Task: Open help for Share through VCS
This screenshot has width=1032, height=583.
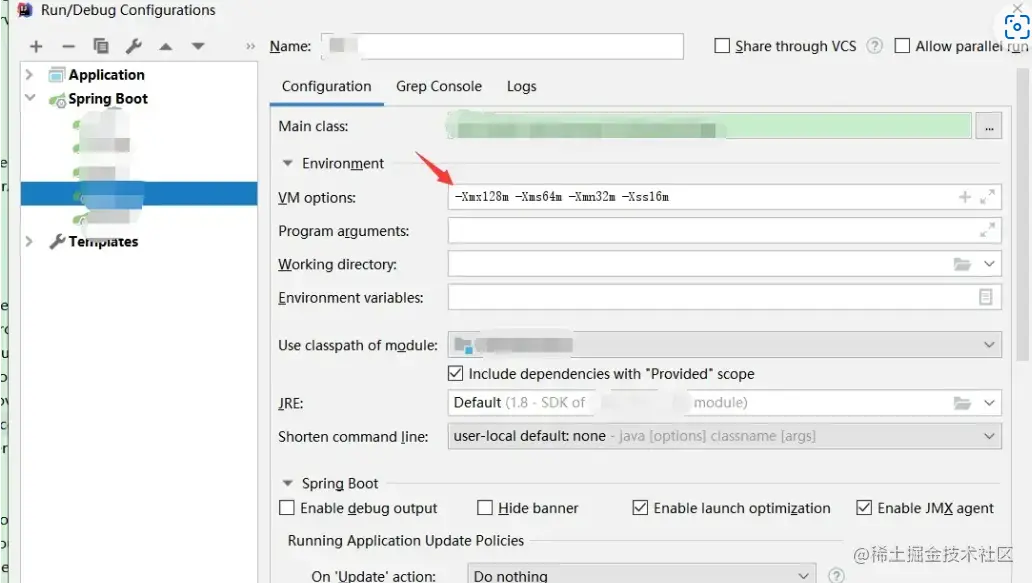Action: (x=874, y=46)
